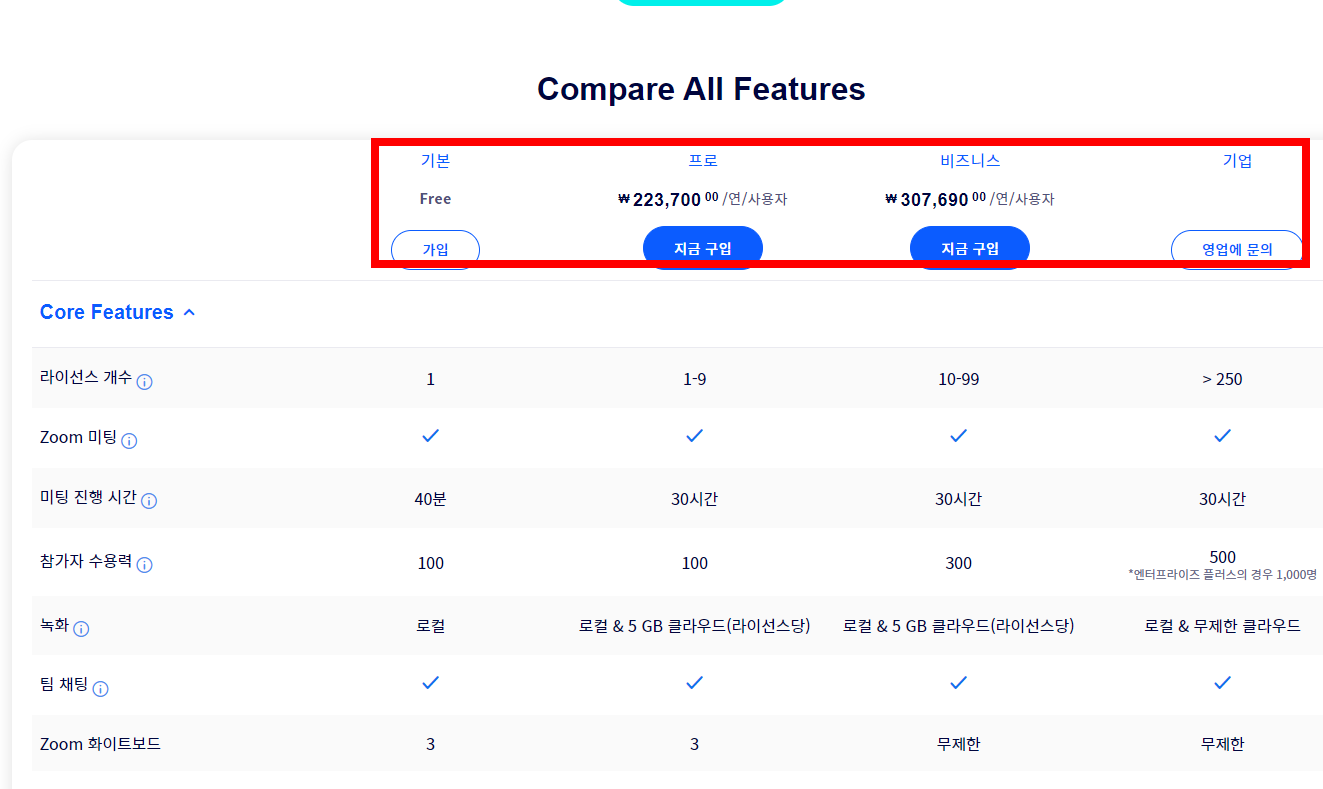Select the 비즈니스 plan heading
The width and height of the screenshot is (1323, 789).
(970, 161)
